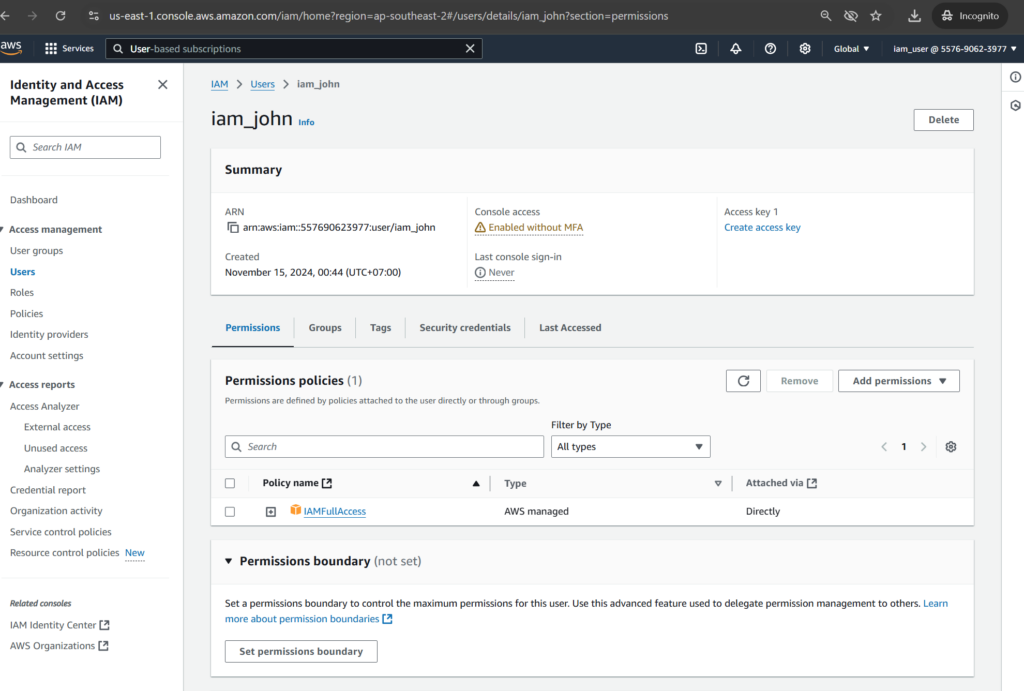Expand the IAMFullAccess policy row
Viewport: 1024px width, 691px height.
(x=270, y=512)
